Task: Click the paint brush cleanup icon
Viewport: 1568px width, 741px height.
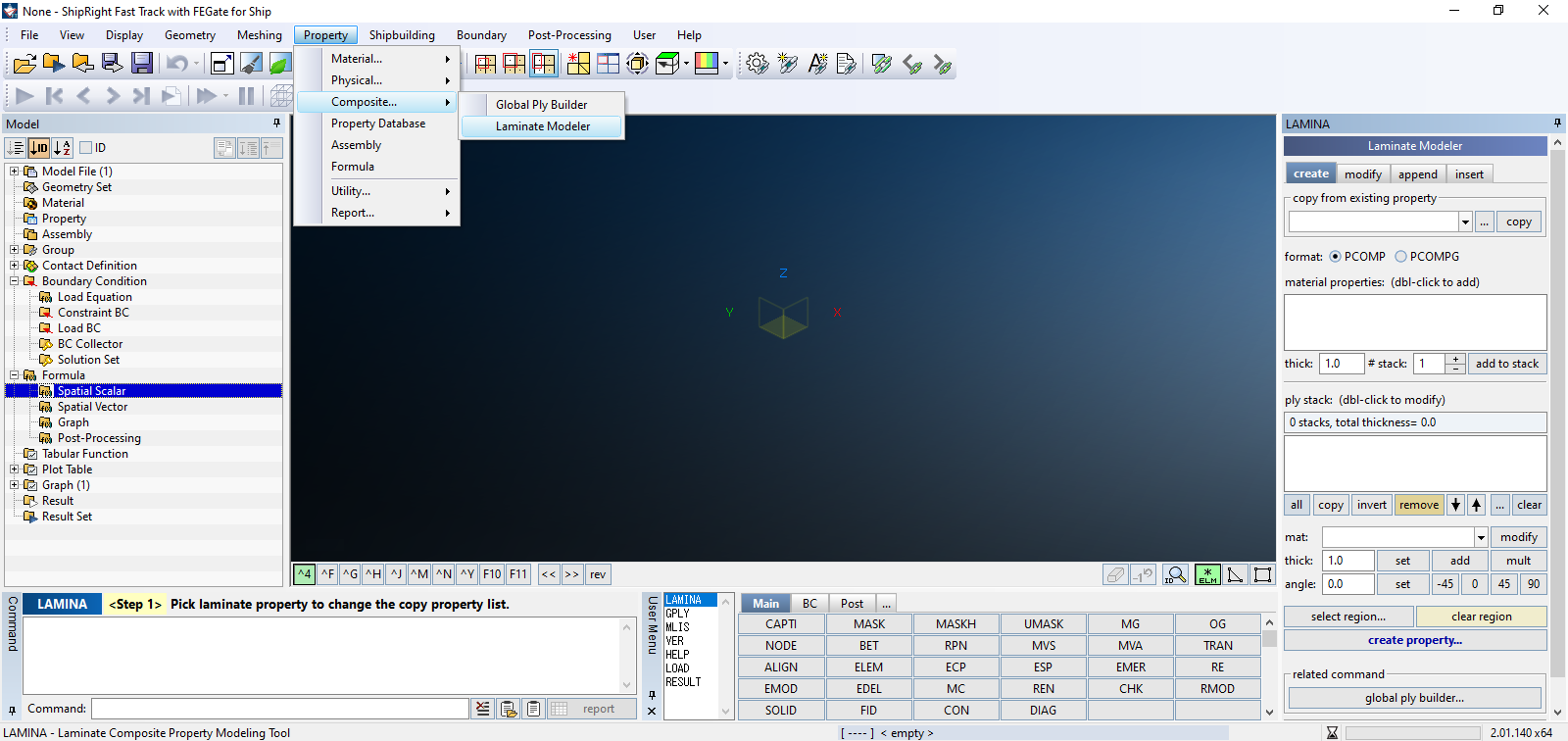Action: tap(251, 64)
